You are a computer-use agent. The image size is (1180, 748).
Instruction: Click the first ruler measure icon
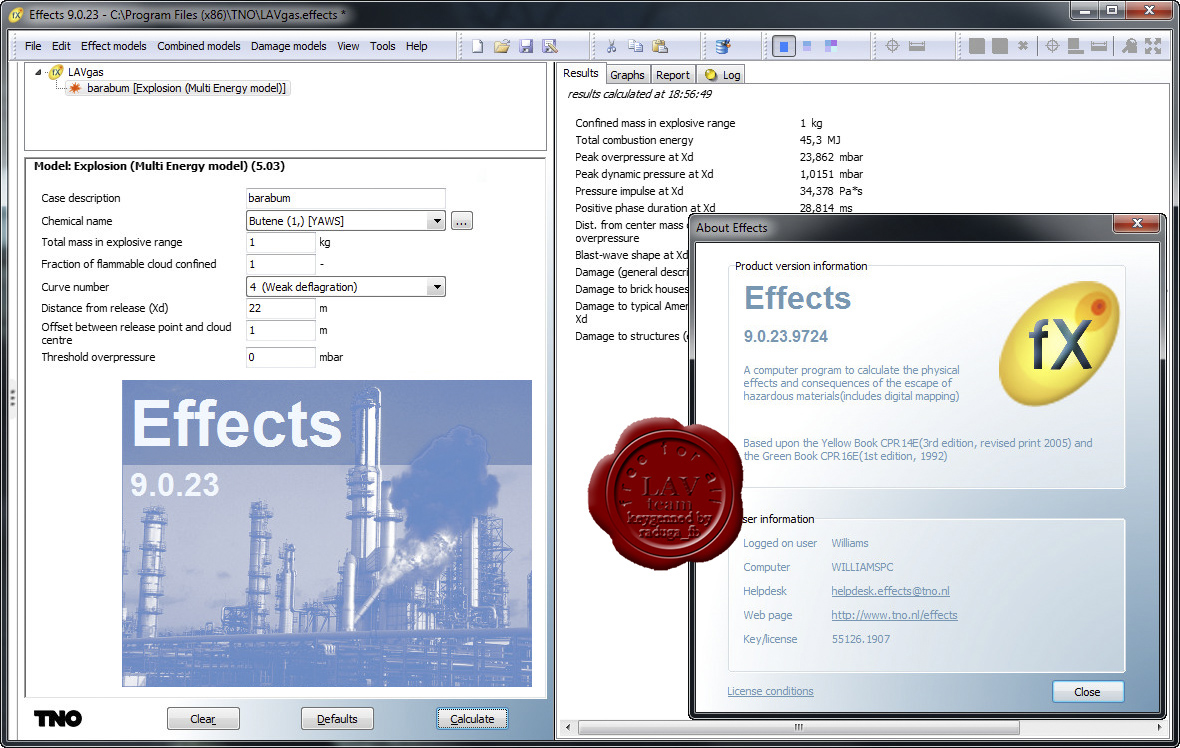917,47
